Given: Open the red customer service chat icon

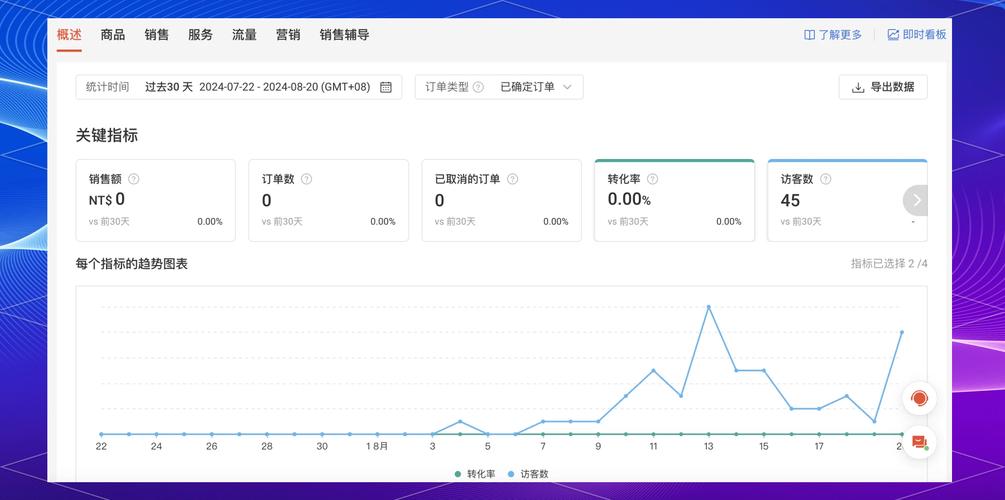Looking at the screenshot, I should click(919, 399).
